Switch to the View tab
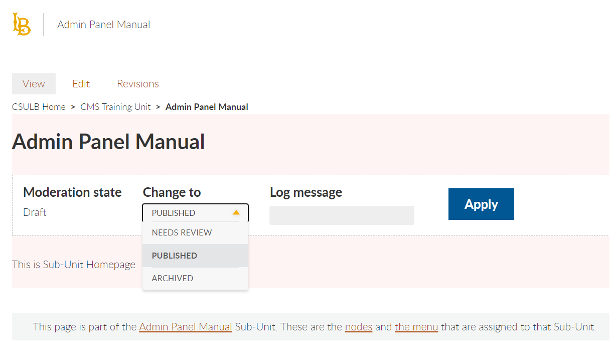This screenshot has width=610, height=360. 34,84
